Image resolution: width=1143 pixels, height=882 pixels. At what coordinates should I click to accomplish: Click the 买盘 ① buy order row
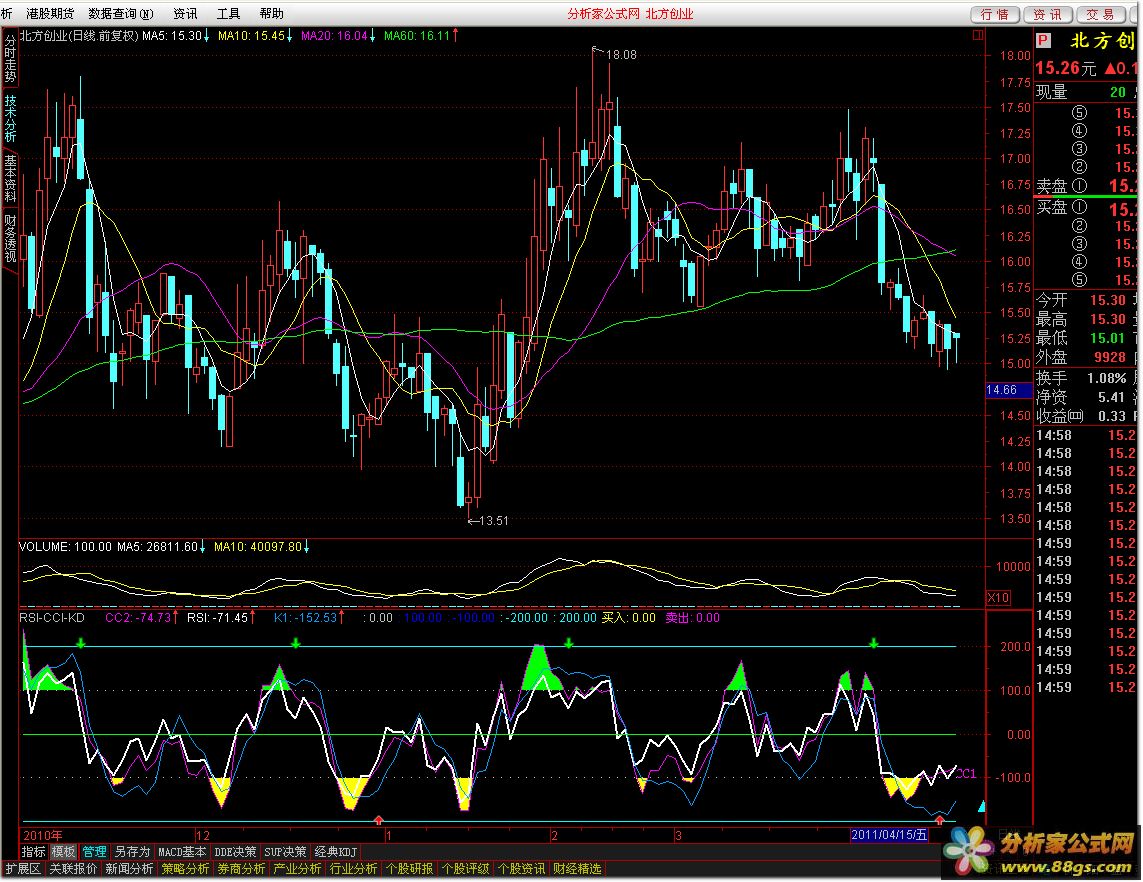point(1085,208)
